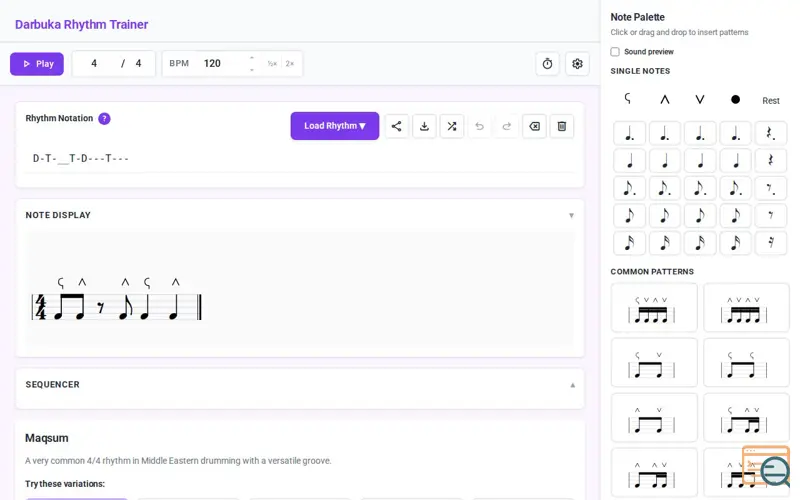800x500 pixels.
Task: Enable the Sound preview checkbox
Action: (x=615, y=52)
